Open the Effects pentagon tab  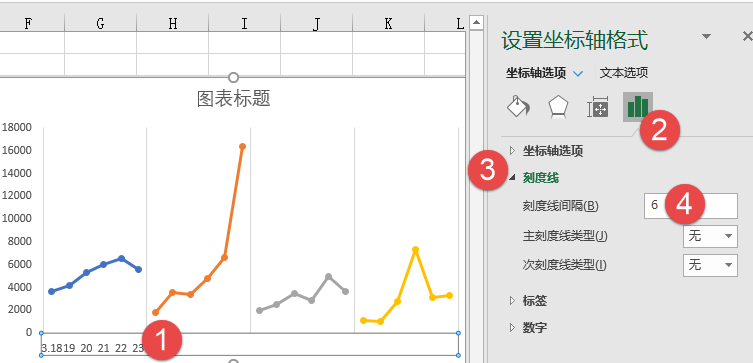[559, 107]
